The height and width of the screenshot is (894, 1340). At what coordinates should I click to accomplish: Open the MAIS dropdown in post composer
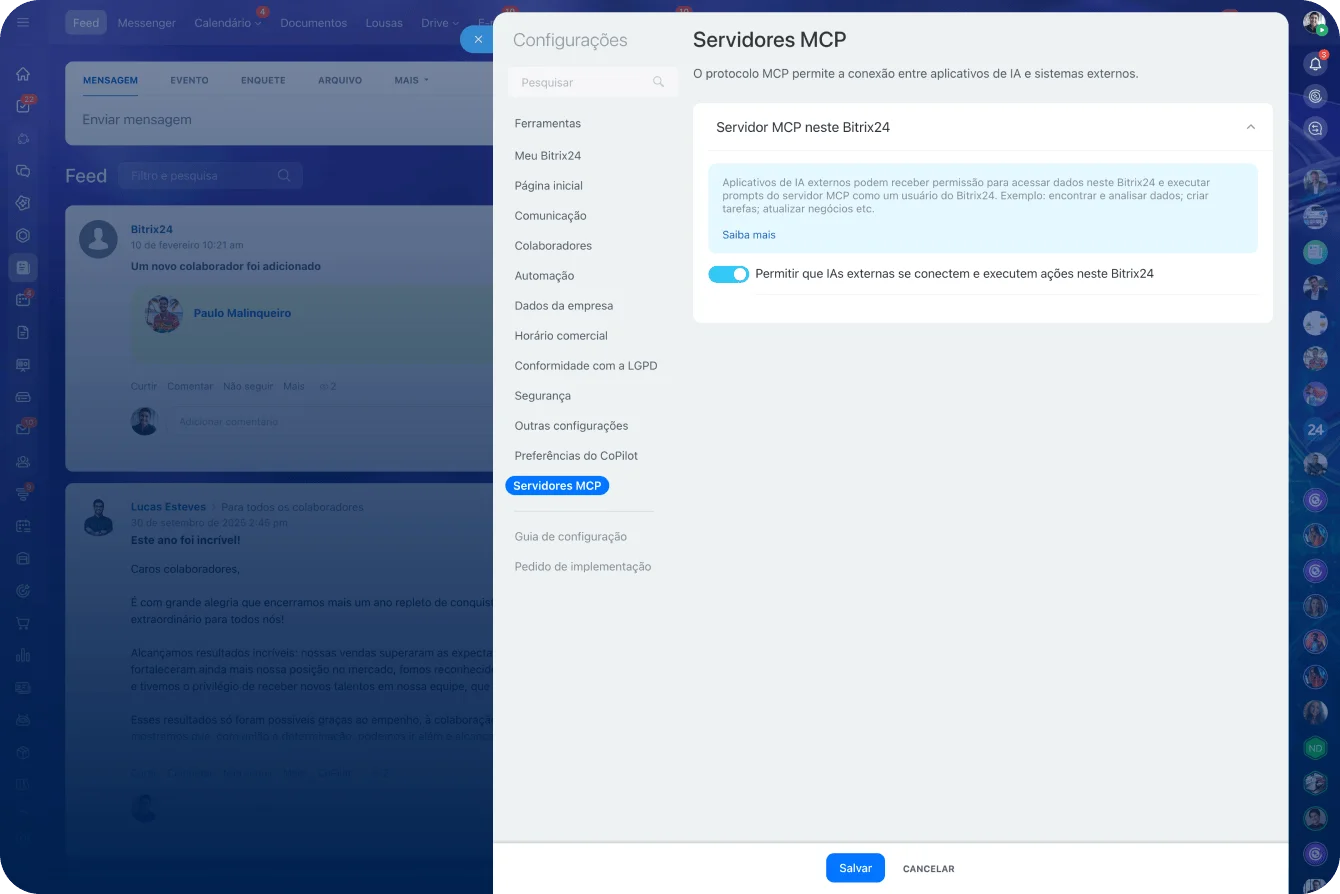(x=411, y=80)
